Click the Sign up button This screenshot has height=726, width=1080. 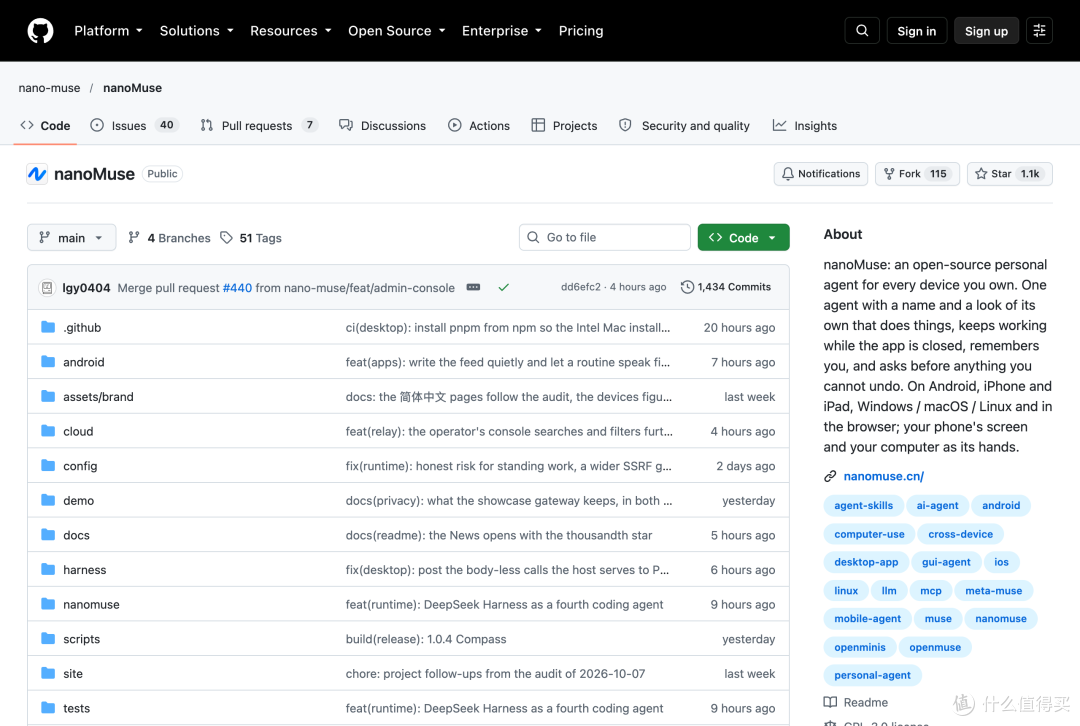[x=986, y=31]
